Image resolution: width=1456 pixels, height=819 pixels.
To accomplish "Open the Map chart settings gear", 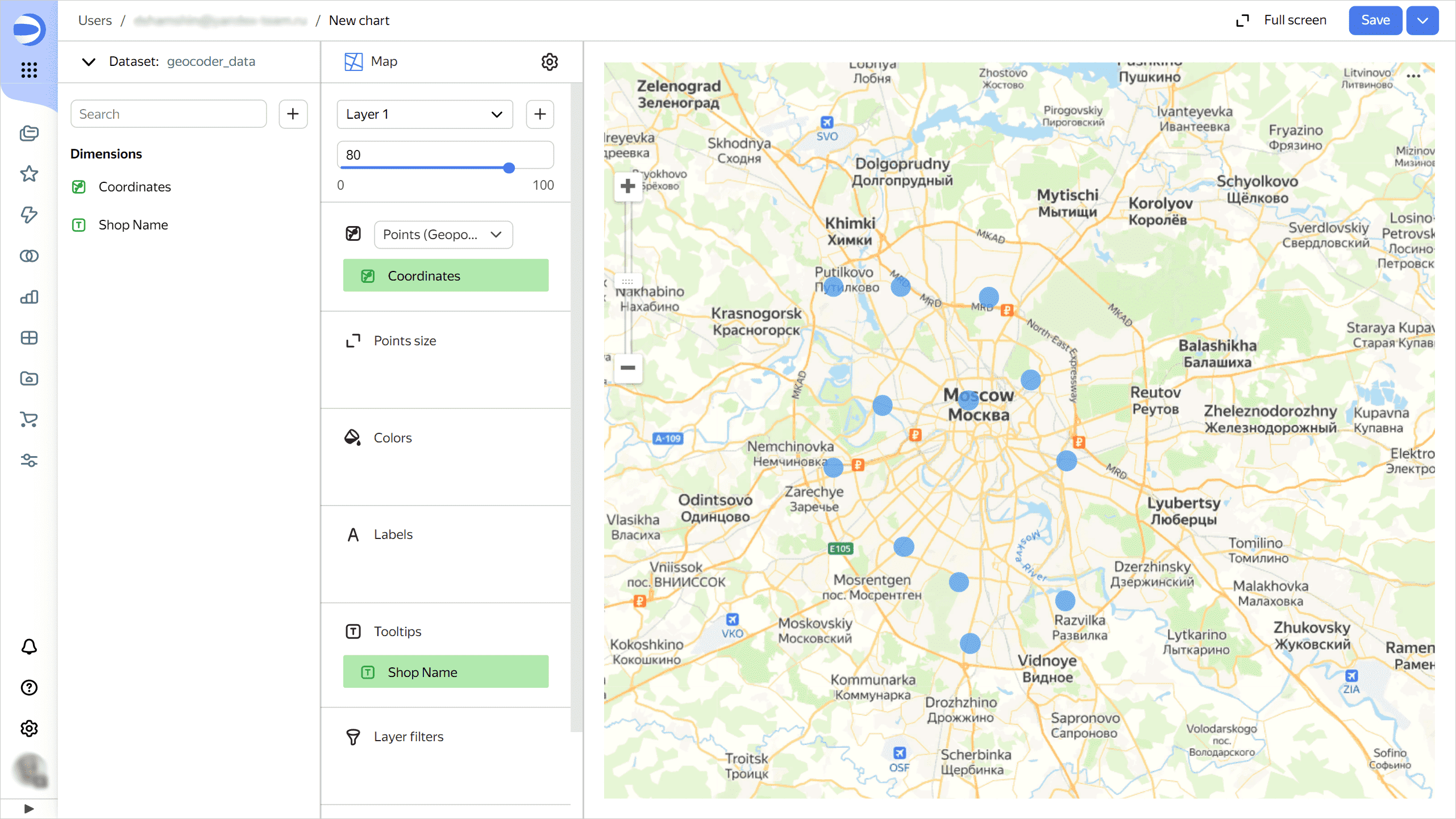I will (x=549, y=61).
